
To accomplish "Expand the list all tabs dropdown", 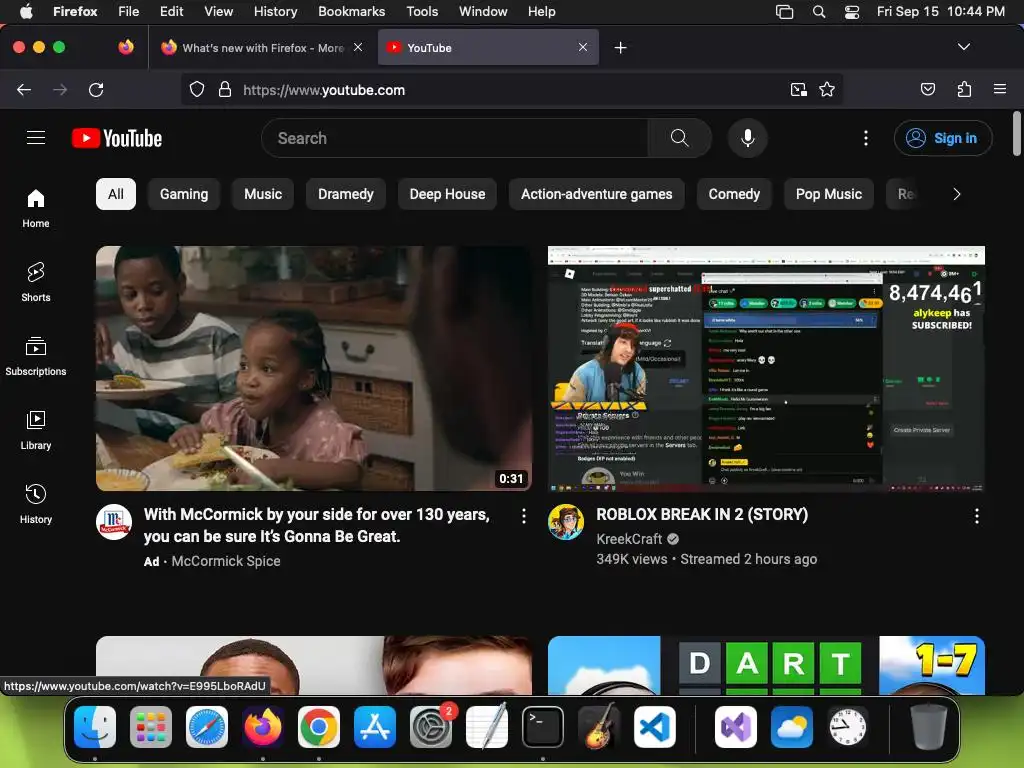I will click(963, 47).
